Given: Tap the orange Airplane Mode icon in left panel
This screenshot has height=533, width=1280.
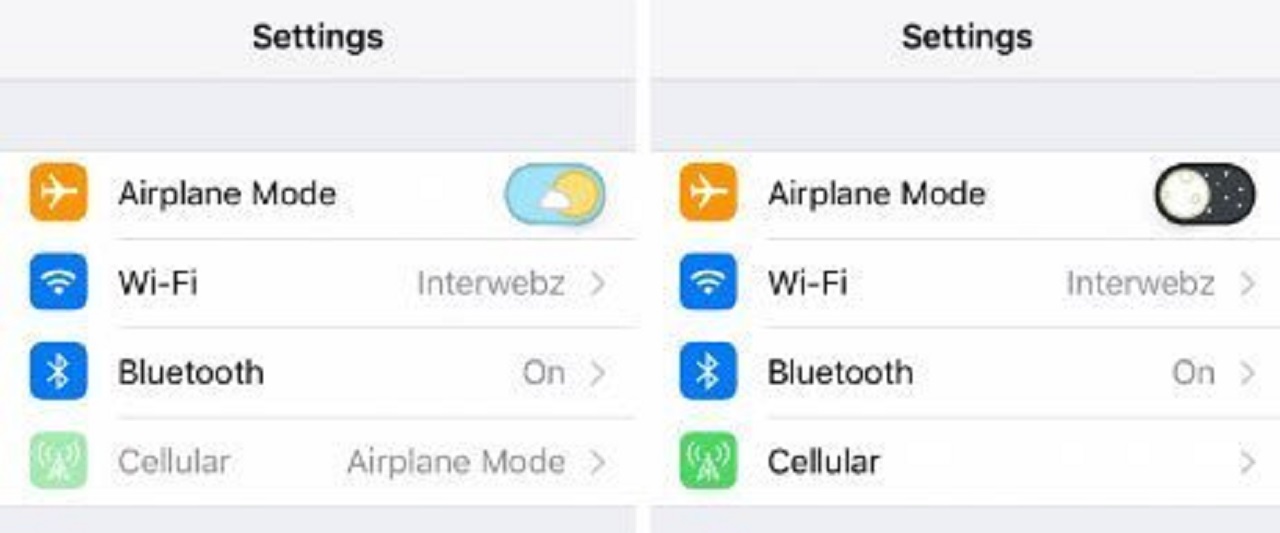Looking at the screenshot, I should coord(58,192).
